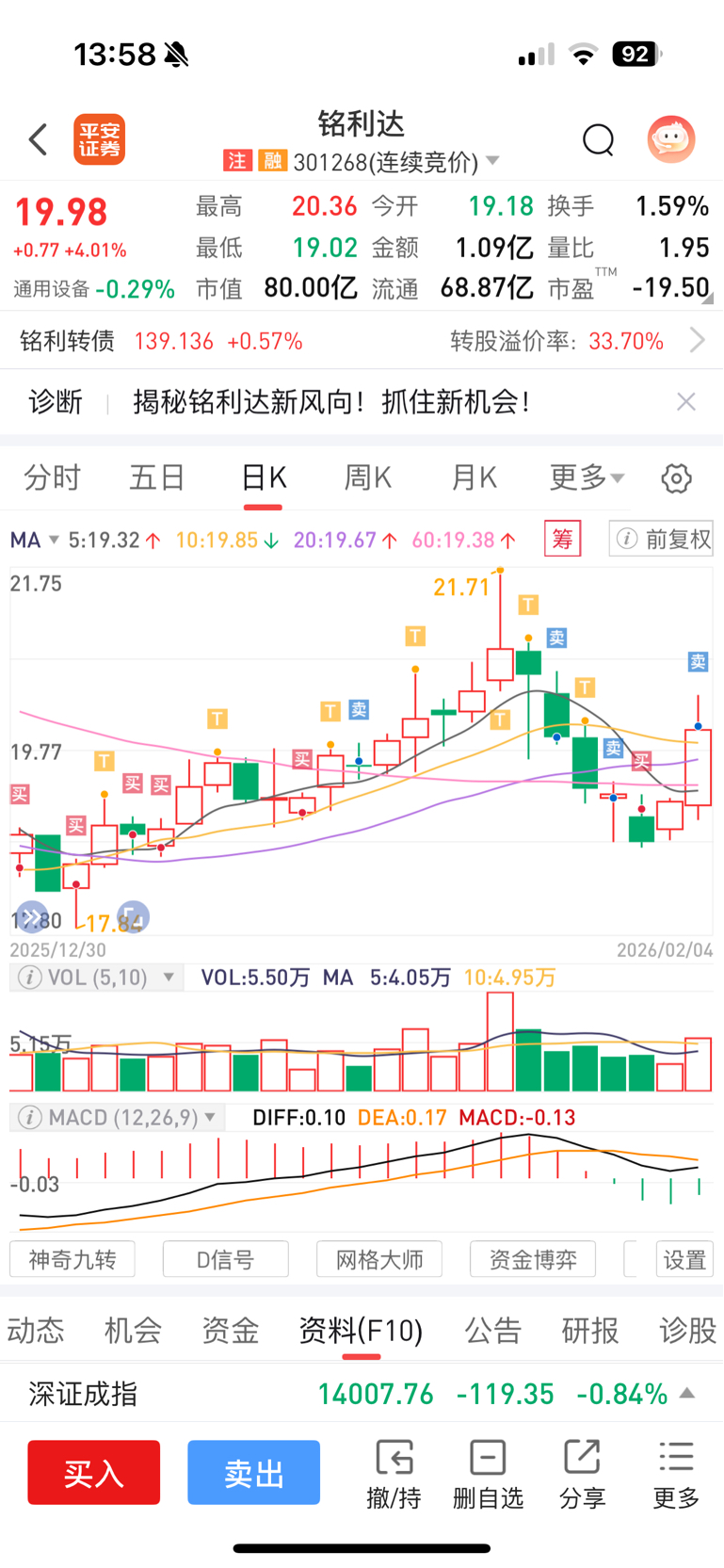
Task: Enable the 神奇九转 indicator
Action: coord(72,1259)
